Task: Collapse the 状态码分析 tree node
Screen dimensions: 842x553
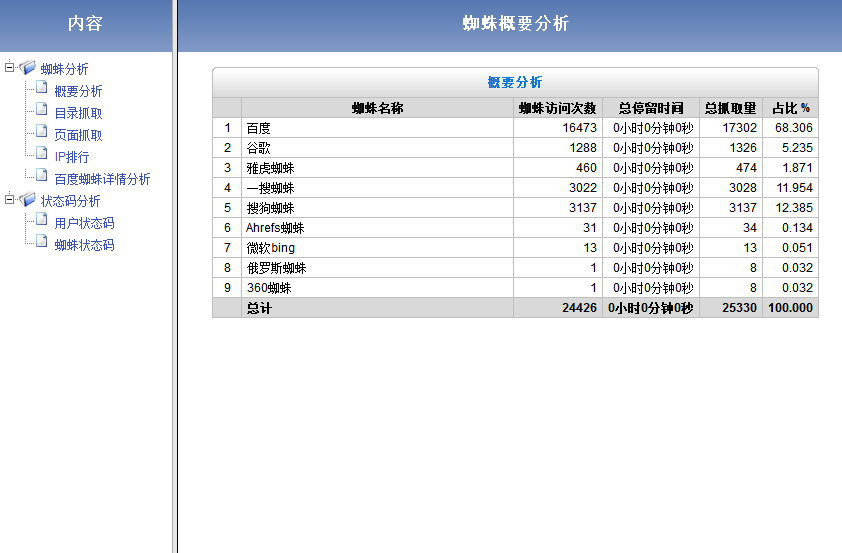Action: point(9,200)
